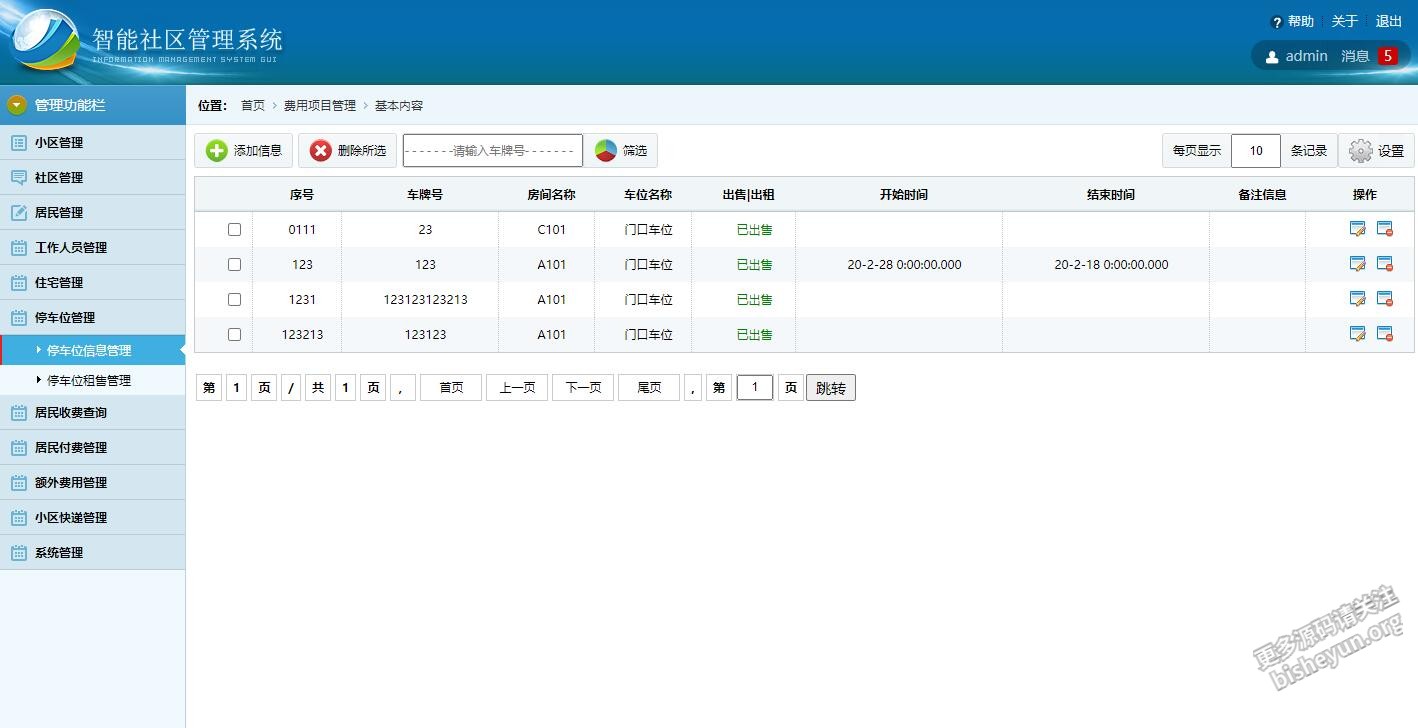Click the help question mark icon
The width and height of the screenshot is (1418, 728).
point(1276,22)
